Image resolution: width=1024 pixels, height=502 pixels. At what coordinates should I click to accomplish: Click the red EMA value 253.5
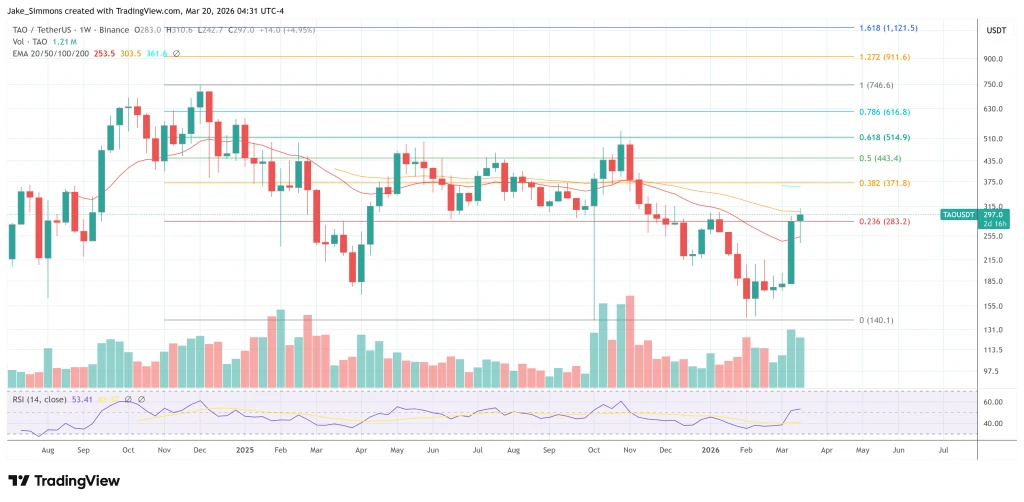(104, 53)
